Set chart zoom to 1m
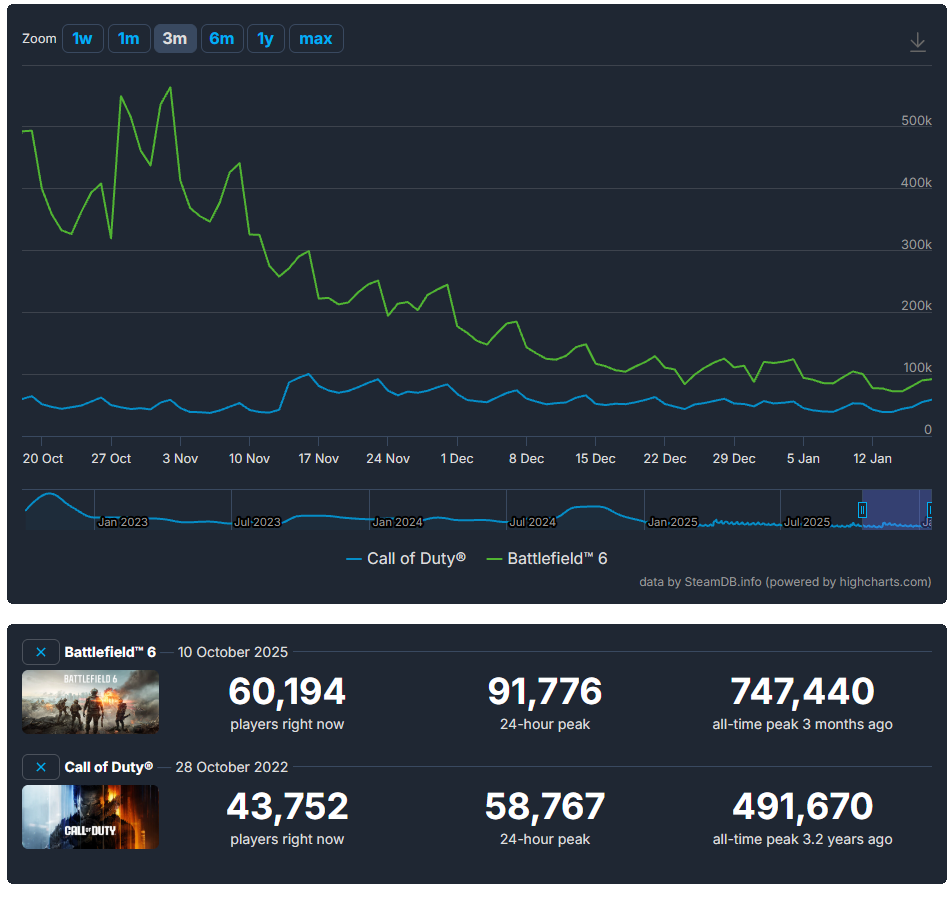Image resolution: width=950 pixels, height=899 pixels. [x=129, y=39]
